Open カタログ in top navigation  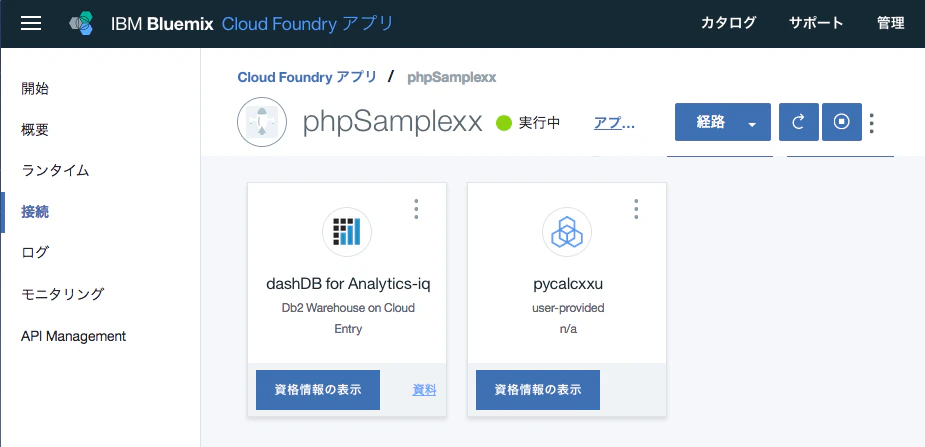[729, 24]
